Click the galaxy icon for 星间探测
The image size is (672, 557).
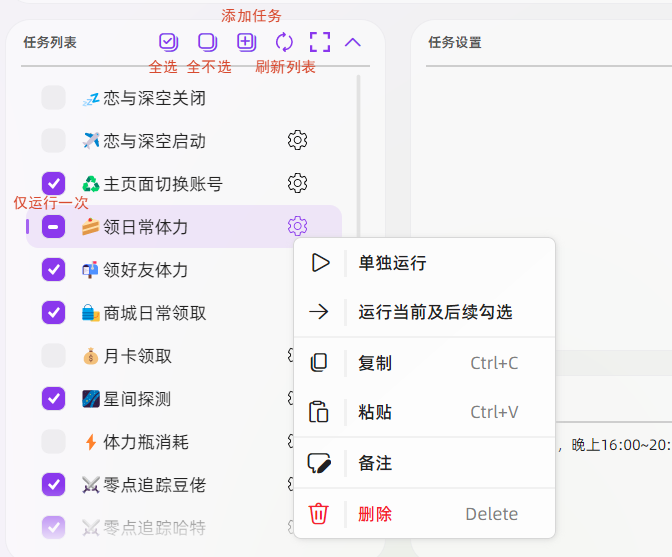click(x=91, y=399)
